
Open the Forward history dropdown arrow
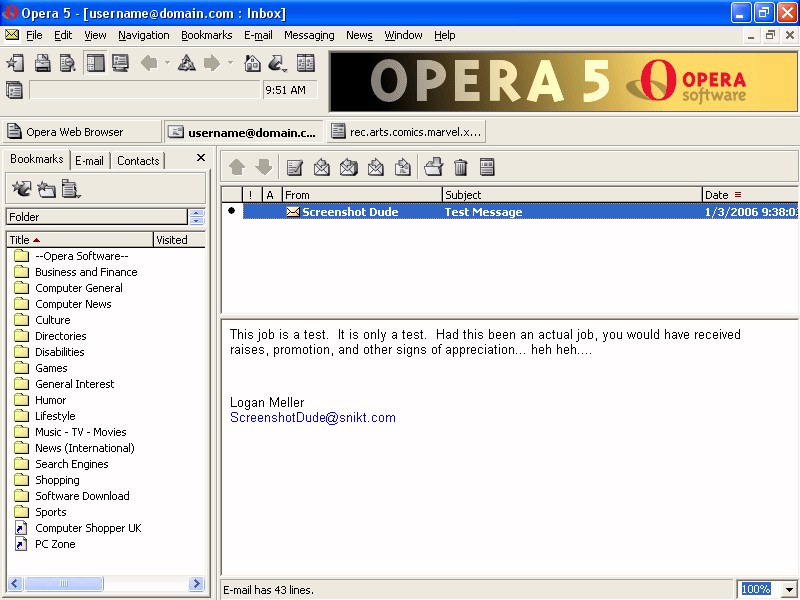pos(231,63)
